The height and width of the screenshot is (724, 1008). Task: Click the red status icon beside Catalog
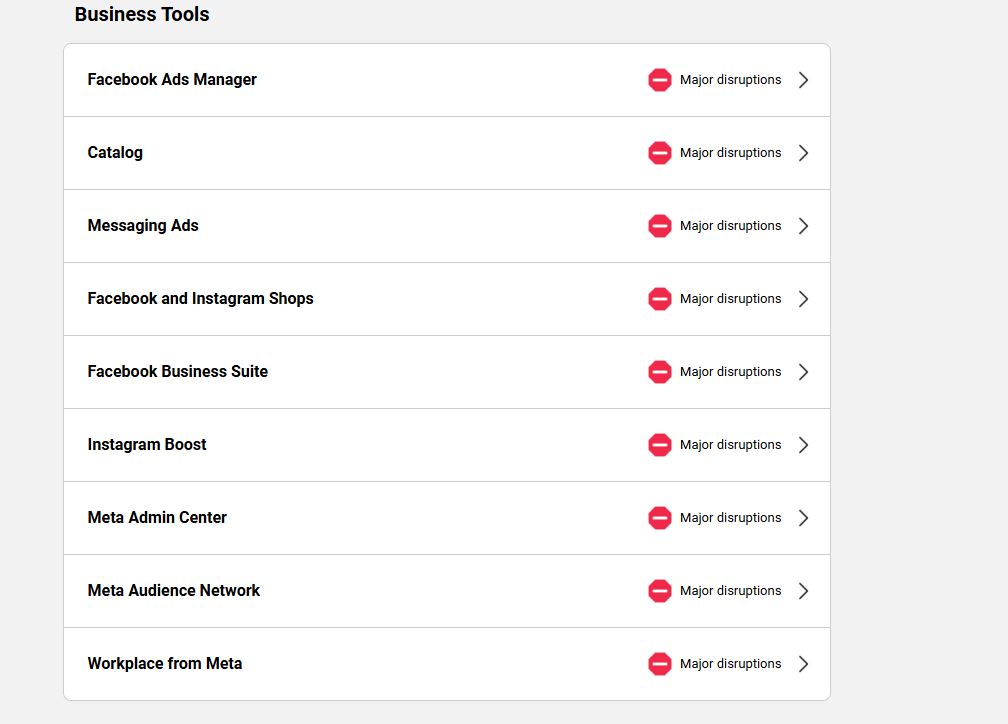click(x=660, y=153)
